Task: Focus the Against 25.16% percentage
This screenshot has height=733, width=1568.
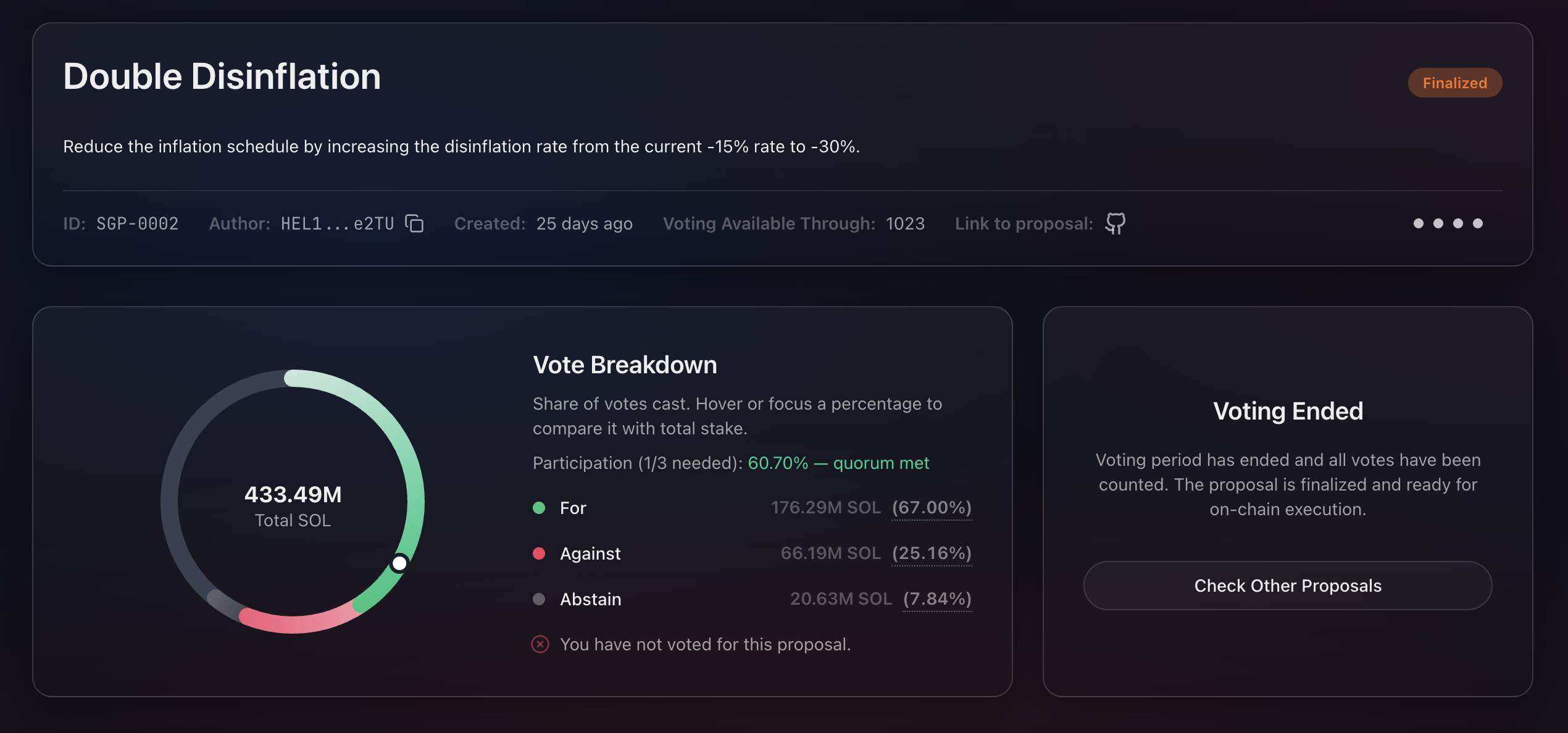Action: tap(932, 553)
